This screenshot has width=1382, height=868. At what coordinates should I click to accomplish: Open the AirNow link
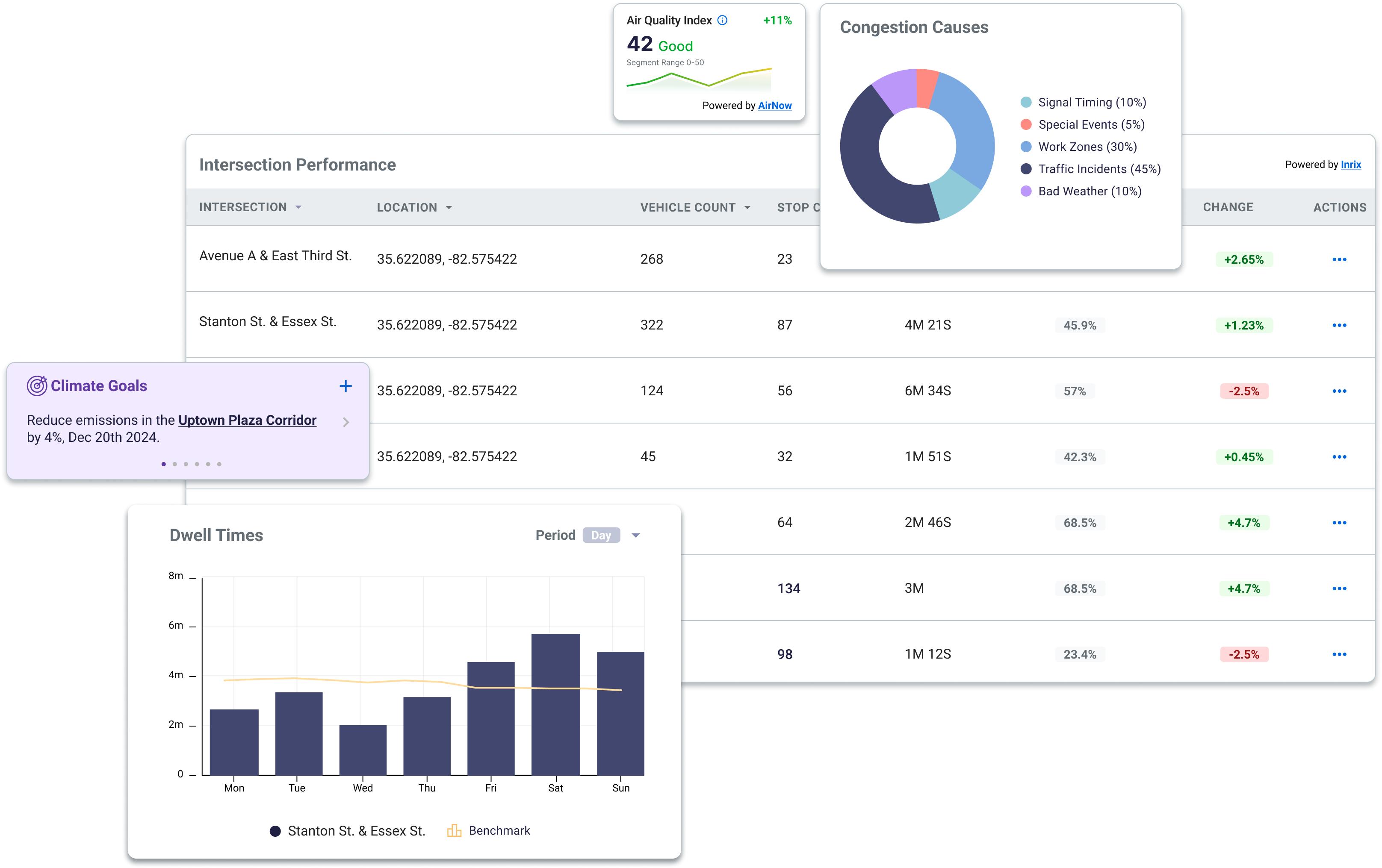point(774,106)
